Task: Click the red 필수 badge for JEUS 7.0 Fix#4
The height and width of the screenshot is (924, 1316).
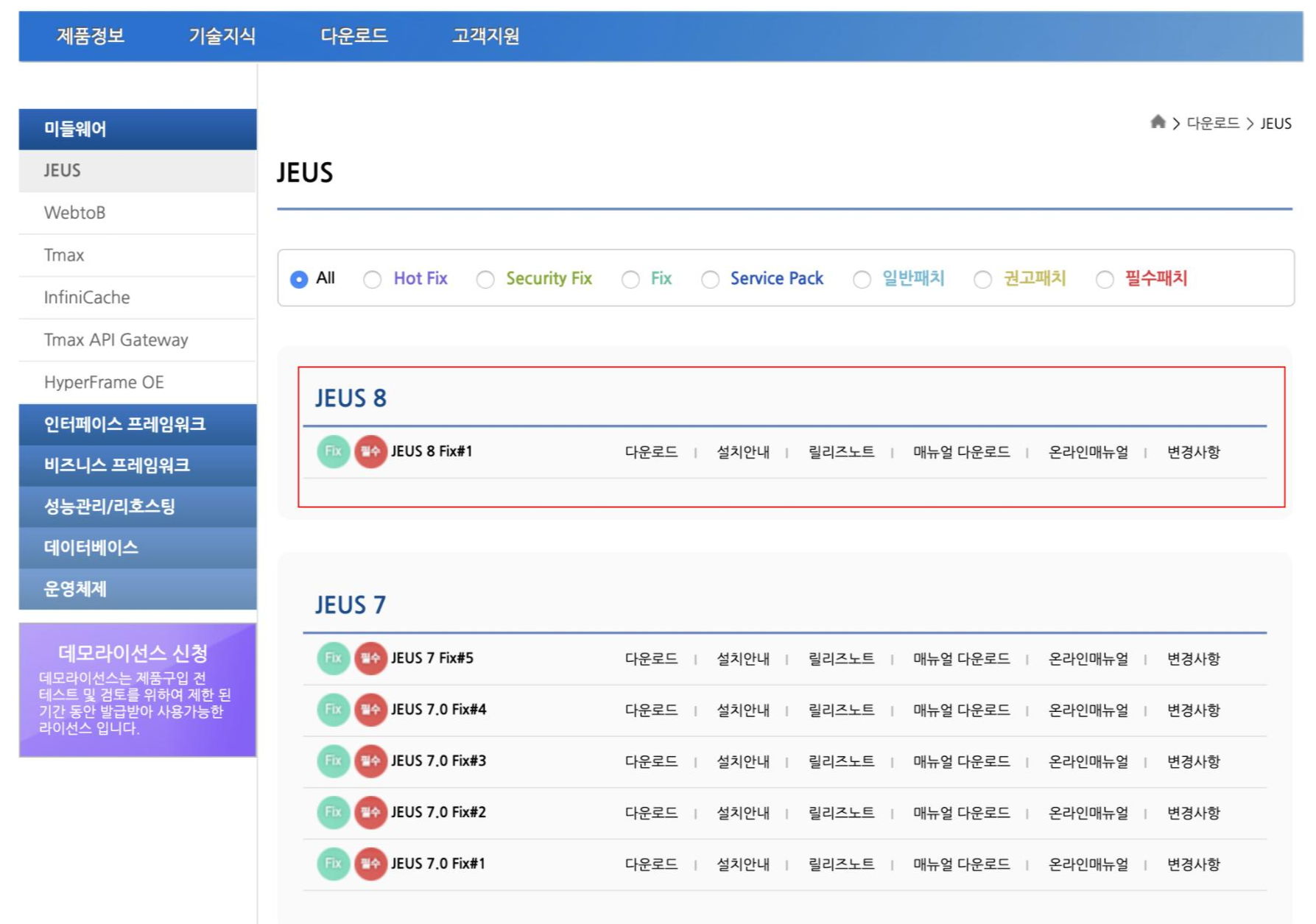Action: click(x=370, y=709)
